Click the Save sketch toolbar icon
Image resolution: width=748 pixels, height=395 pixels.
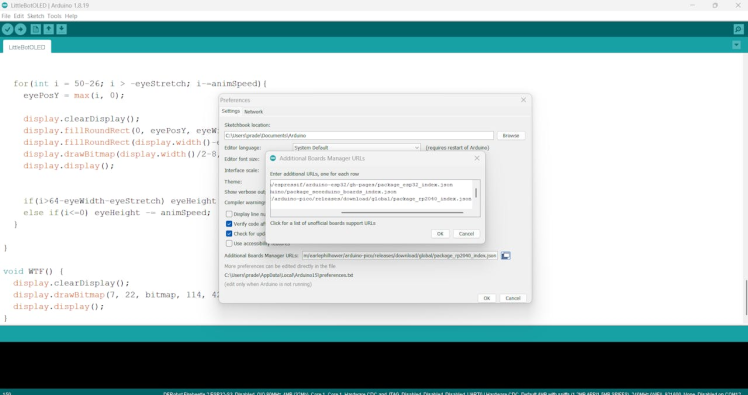click(62, 30)
